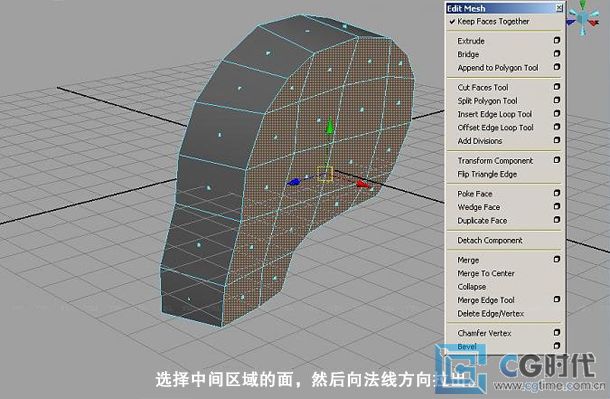Screen dimensions: 610x399
Task: Select Merge To Center menu entry
Action: click(486, 273)
